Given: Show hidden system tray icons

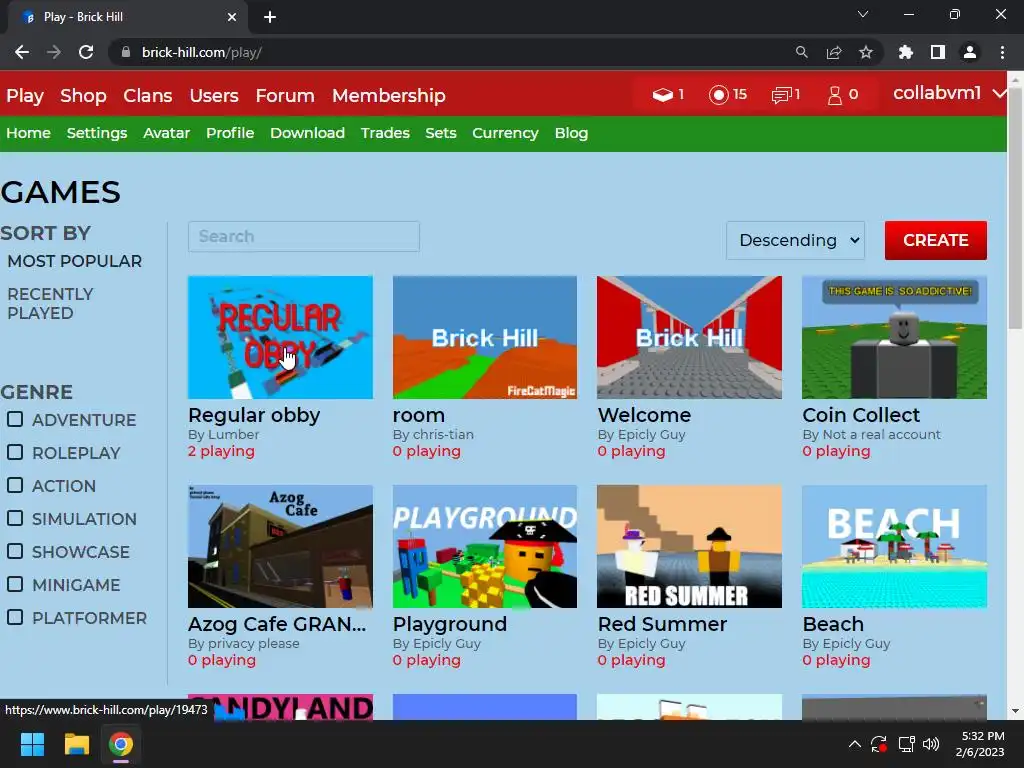Looking at the screenshot, I should pyautogui.click(x=854, y=744).
